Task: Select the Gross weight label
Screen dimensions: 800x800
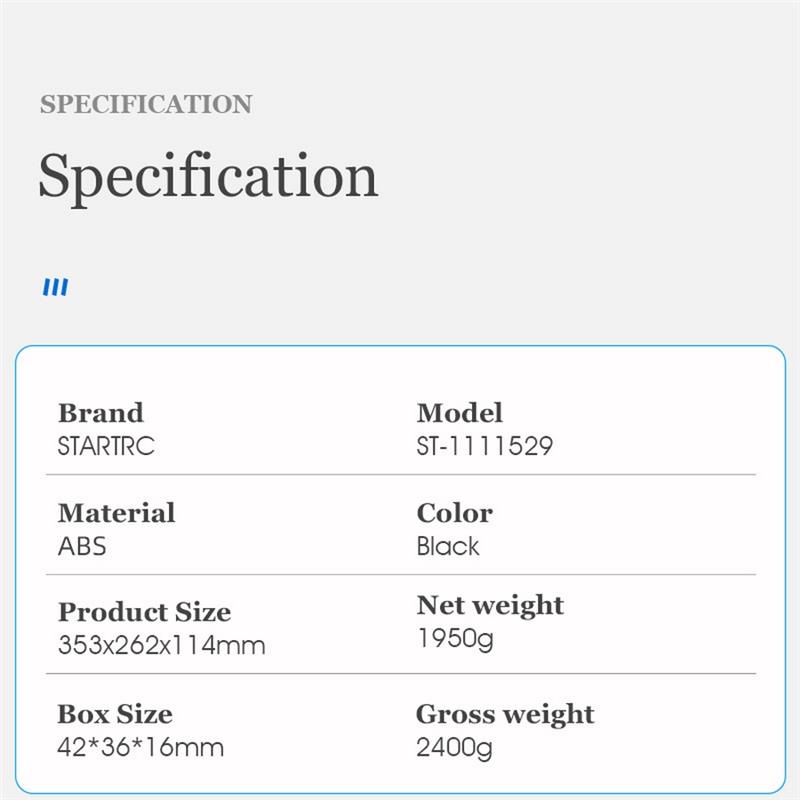Action: pos(505,714)
